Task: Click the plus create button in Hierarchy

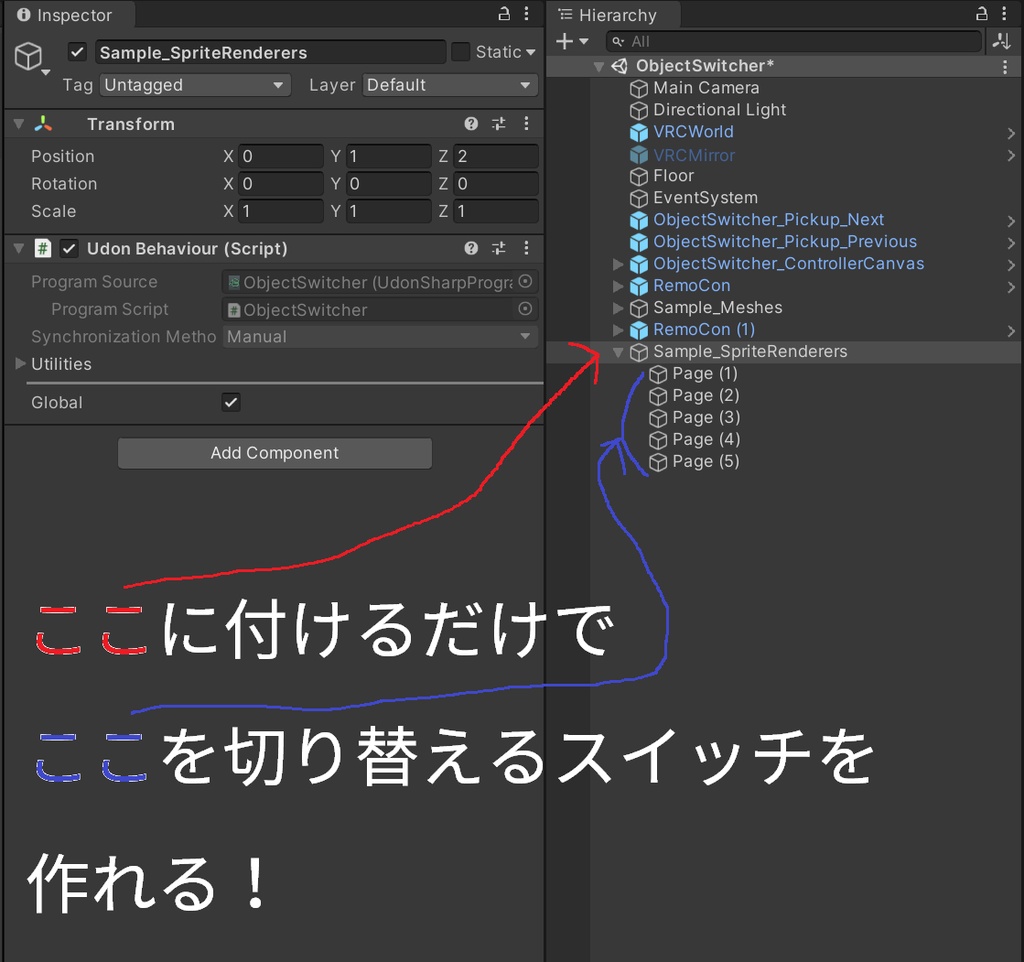Action: pos(564,41)
